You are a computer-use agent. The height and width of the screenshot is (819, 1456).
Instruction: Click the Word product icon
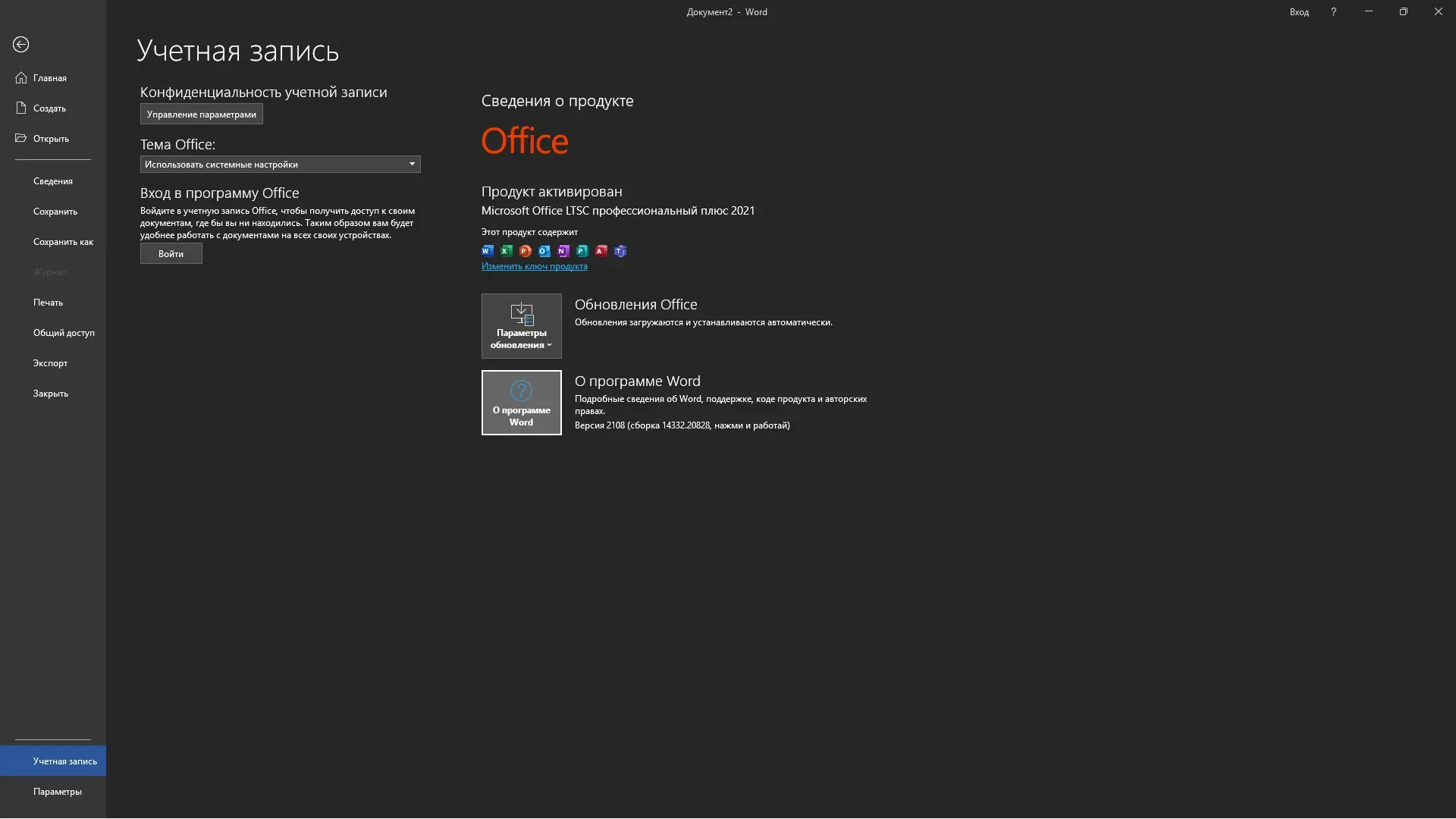pos(488,251)
